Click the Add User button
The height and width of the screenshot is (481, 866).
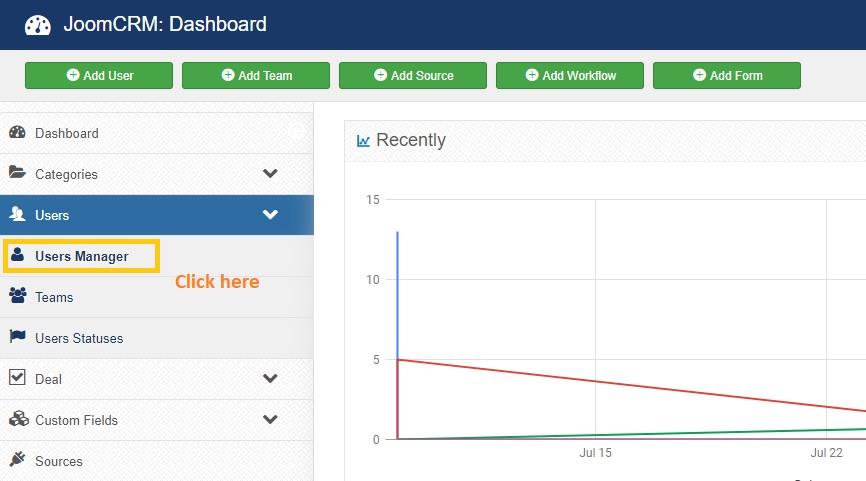pos(99,76)
